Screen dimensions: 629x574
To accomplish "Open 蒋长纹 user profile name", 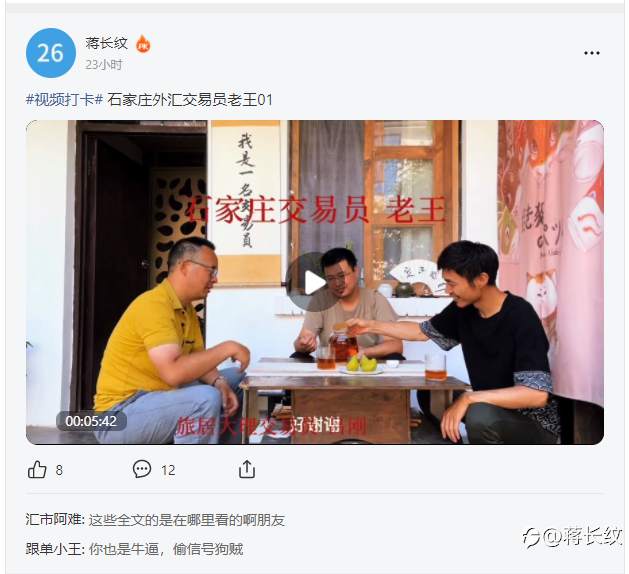I will 106,43.
